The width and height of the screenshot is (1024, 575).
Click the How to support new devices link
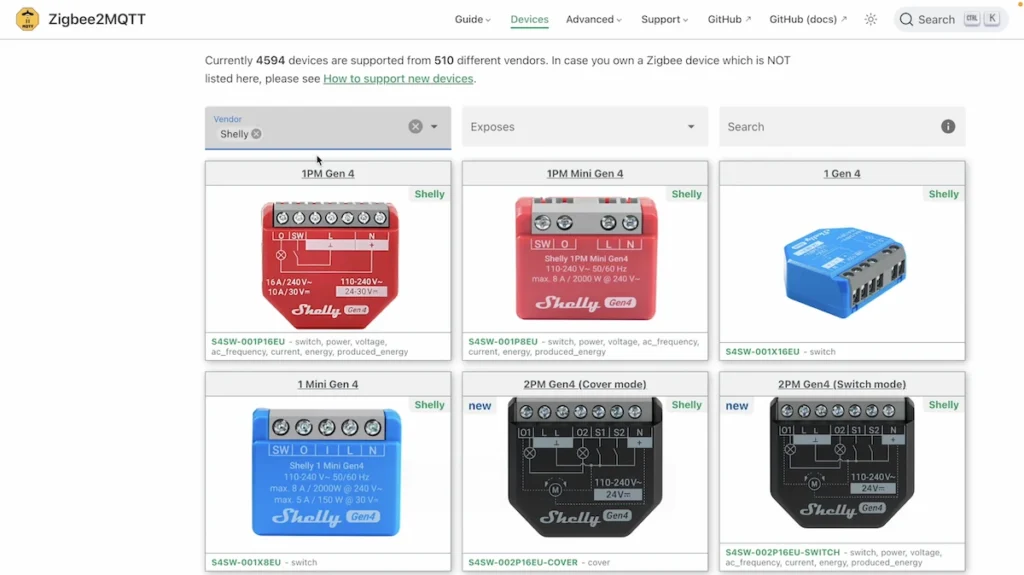coord(398,79)
